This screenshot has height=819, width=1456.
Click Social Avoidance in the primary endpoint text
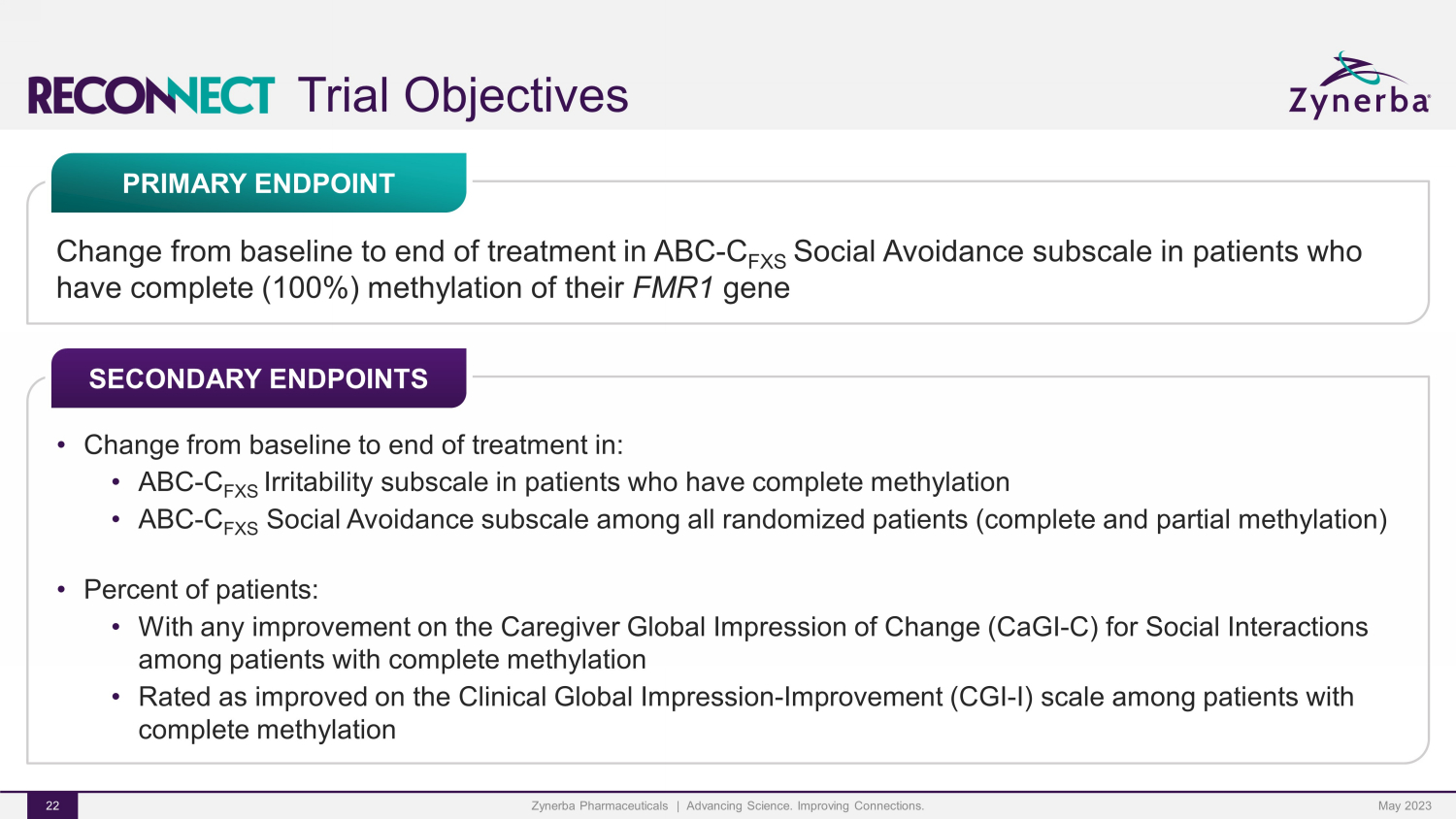point(909,251)
